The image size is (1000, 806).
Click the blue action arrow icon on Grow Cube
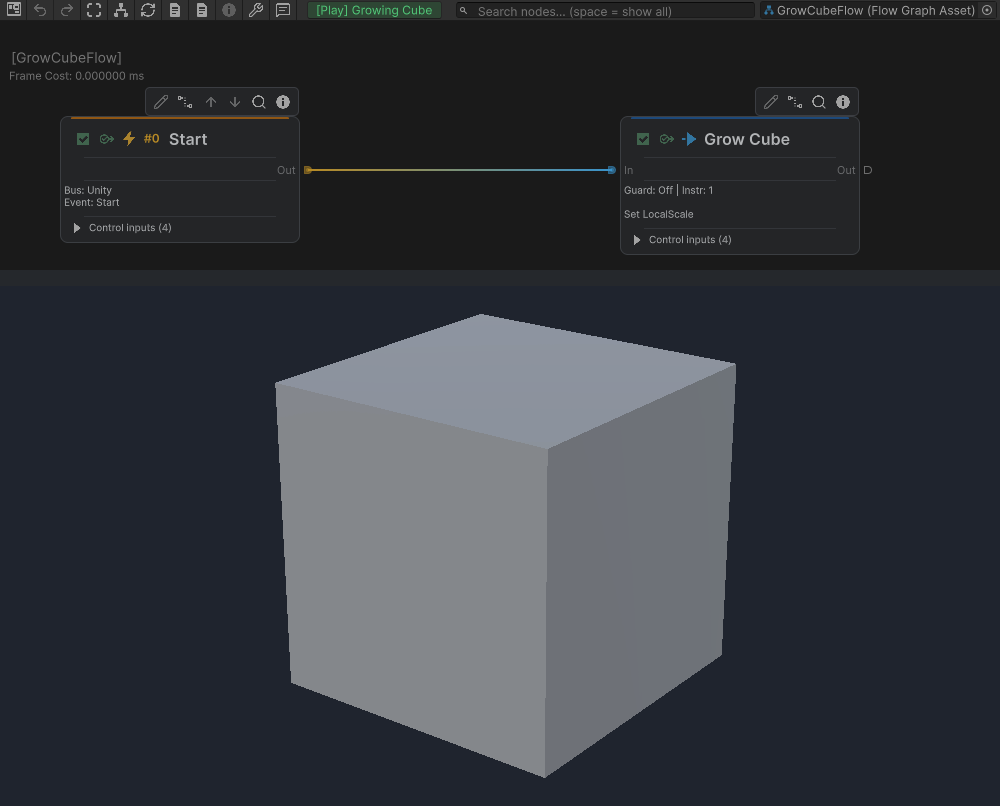pos(689,139)
